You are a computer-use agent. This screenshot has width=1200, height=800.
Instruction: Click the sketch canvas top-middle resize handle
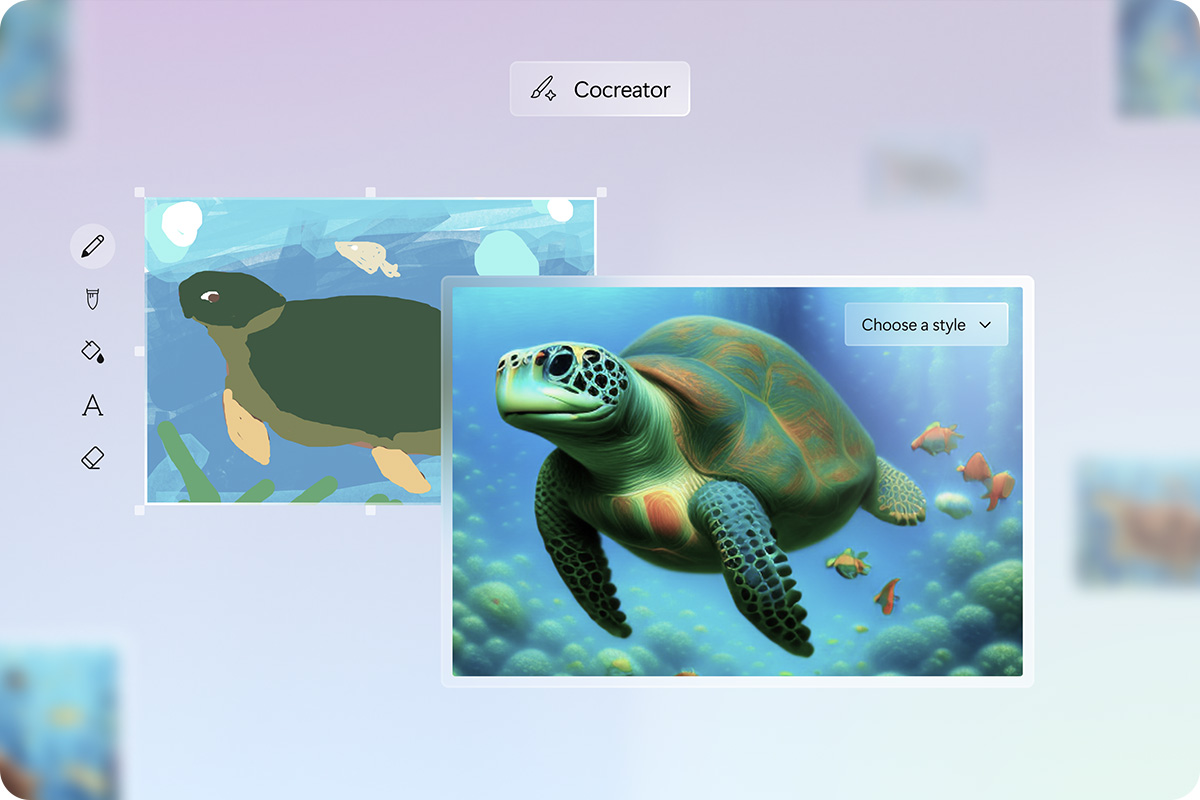click(x=370, y=192)
